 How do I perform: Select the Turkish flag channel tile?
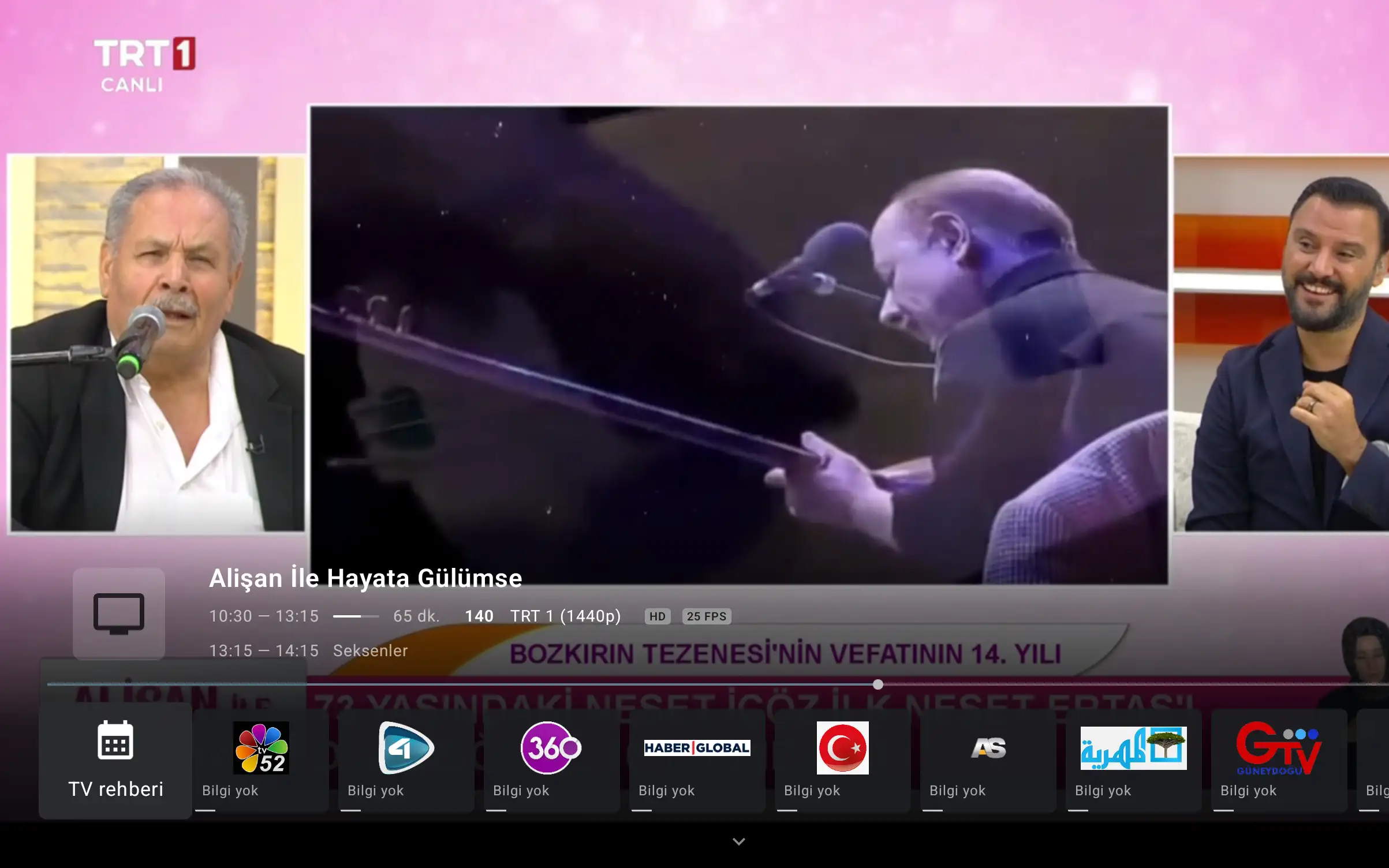[x=843, y=761]
